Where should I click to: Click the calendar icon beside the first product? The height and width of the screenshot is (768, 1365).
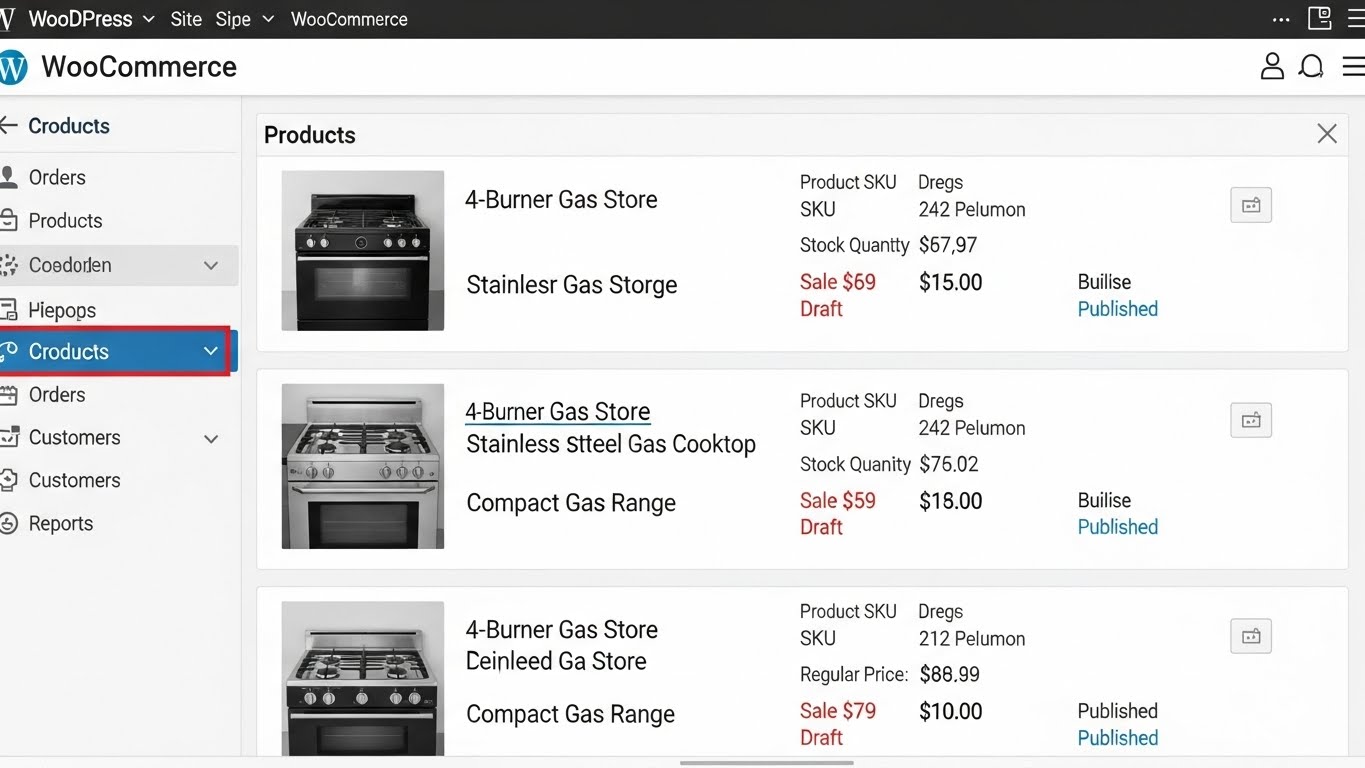(1250, 204)
